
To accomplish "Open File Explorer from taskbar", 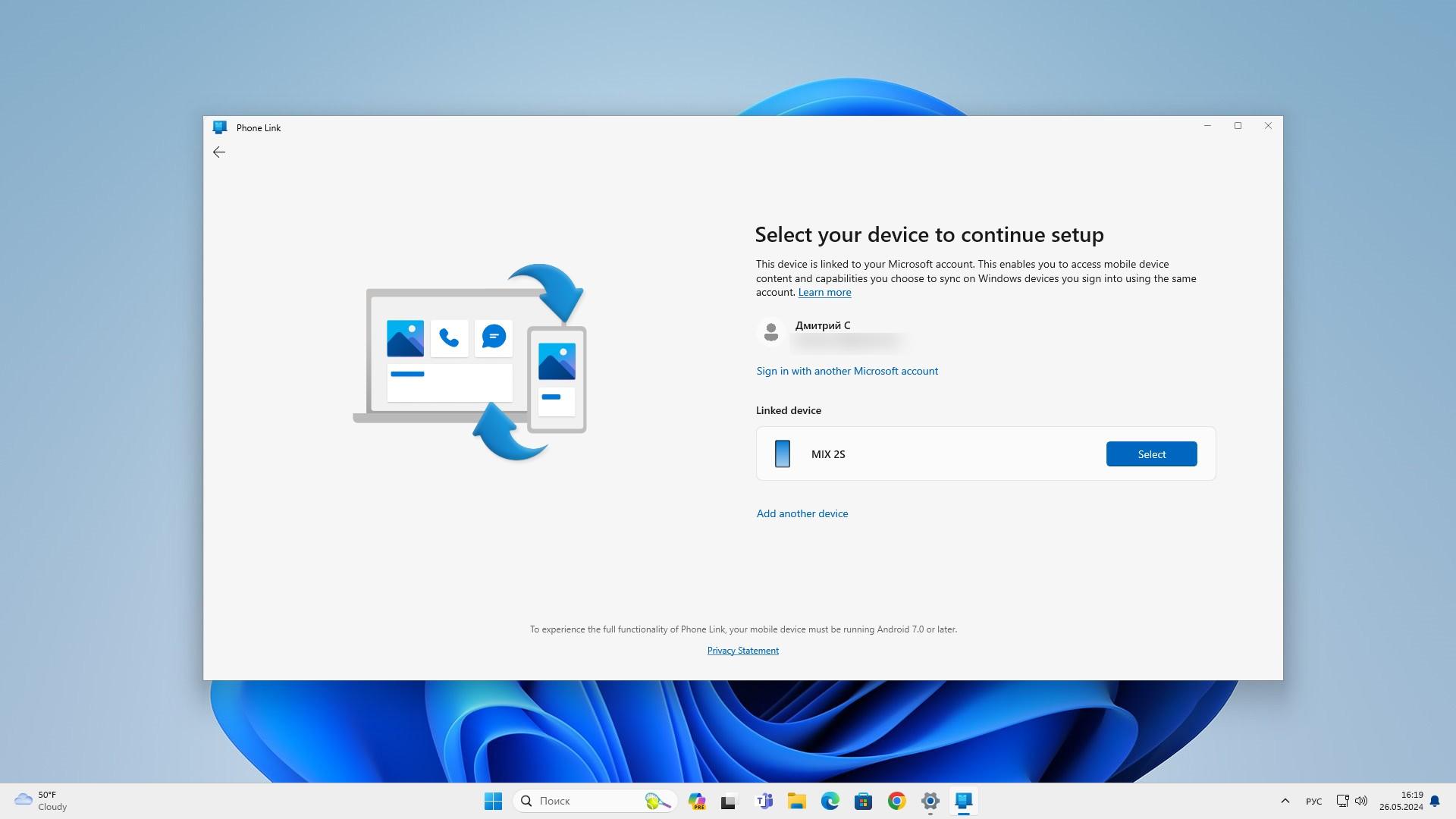I will (x=797, y=800).
